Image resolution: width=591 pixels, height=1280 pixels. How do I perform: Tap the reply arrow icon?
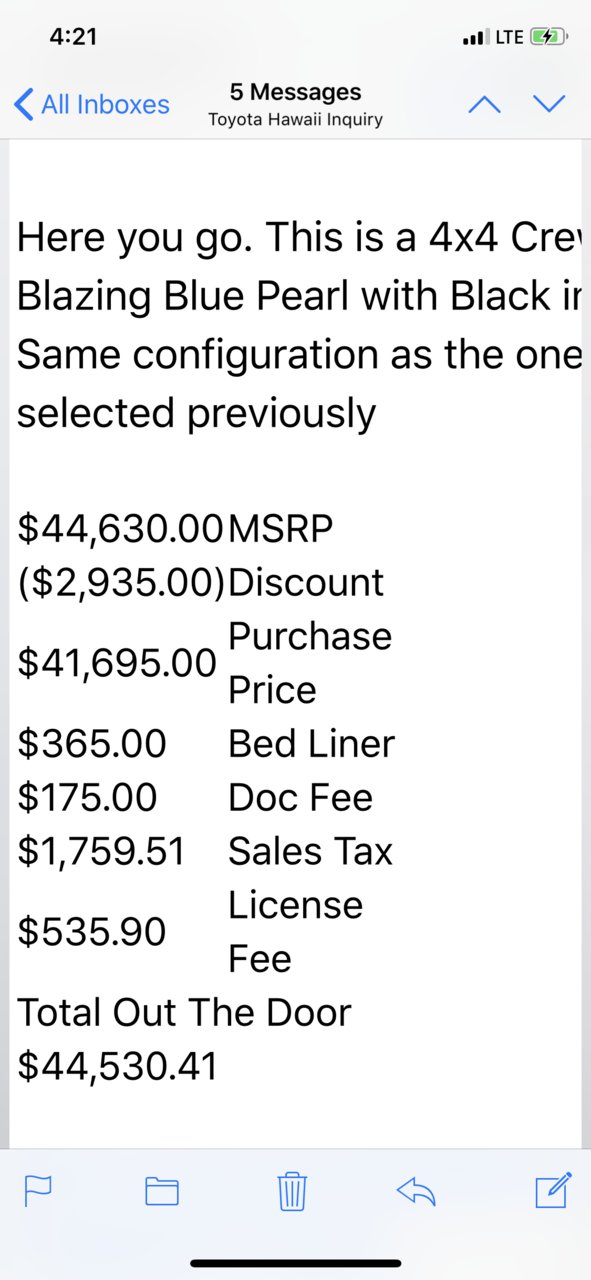click(417, 1190)
